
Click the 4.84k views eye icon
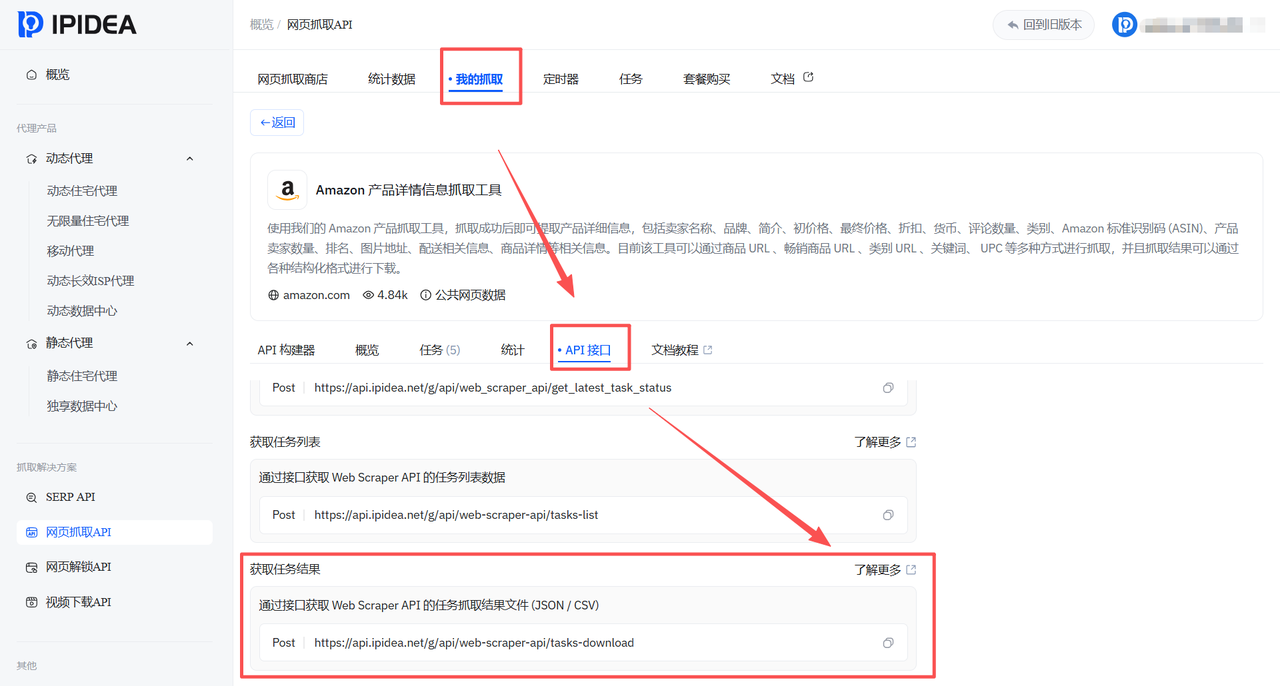coord(368,295)
